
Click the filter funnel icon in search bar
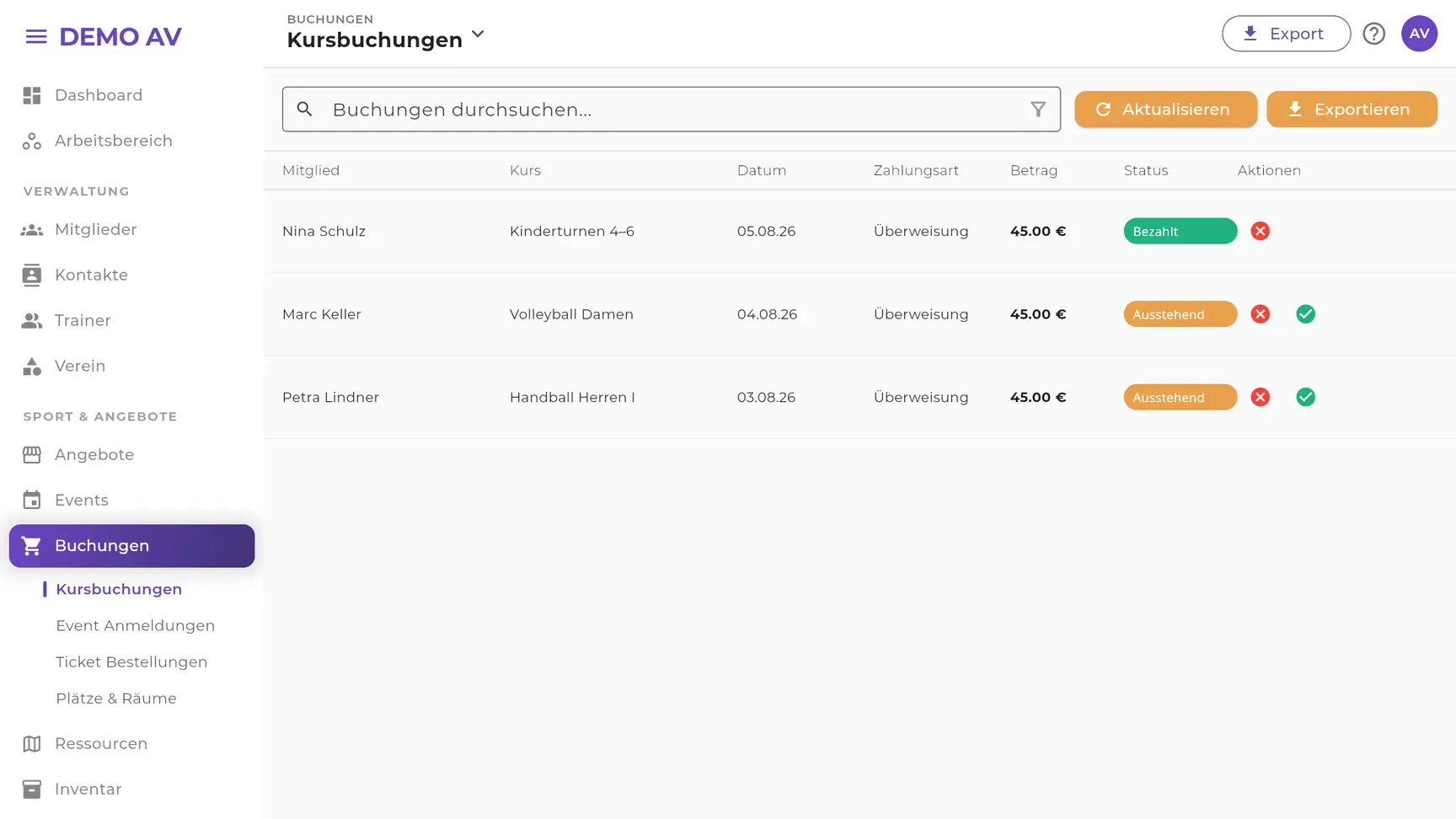click(x=1038, y=110)
